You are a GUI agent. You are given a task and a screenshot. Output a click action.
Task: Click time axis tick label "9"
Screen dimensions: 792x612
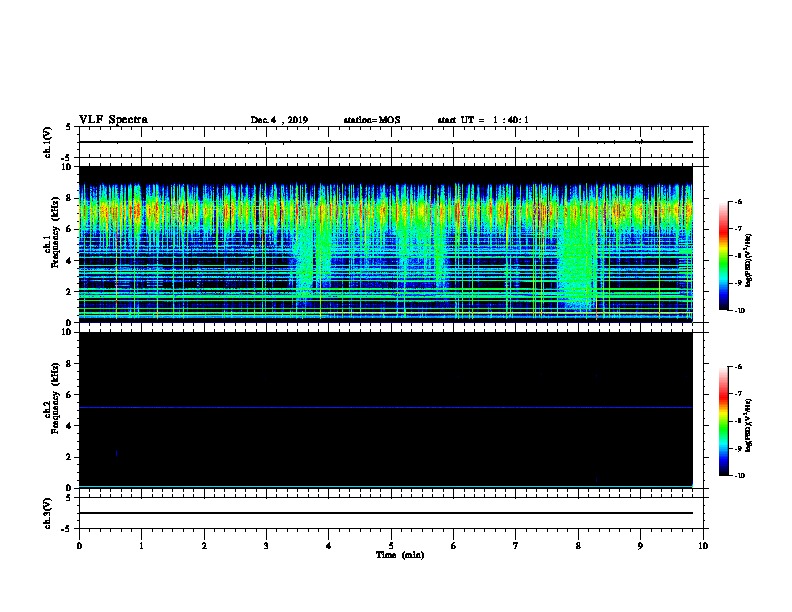[640, 546]
